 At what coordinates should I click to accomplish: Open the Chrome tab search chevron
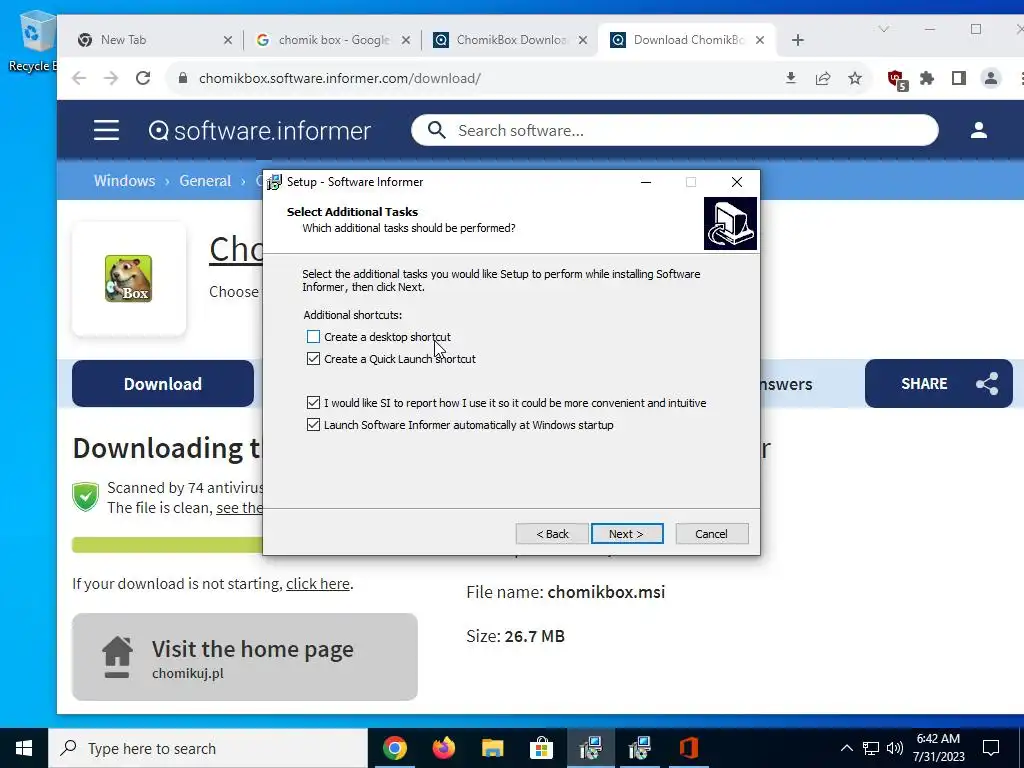click(884, 29)
